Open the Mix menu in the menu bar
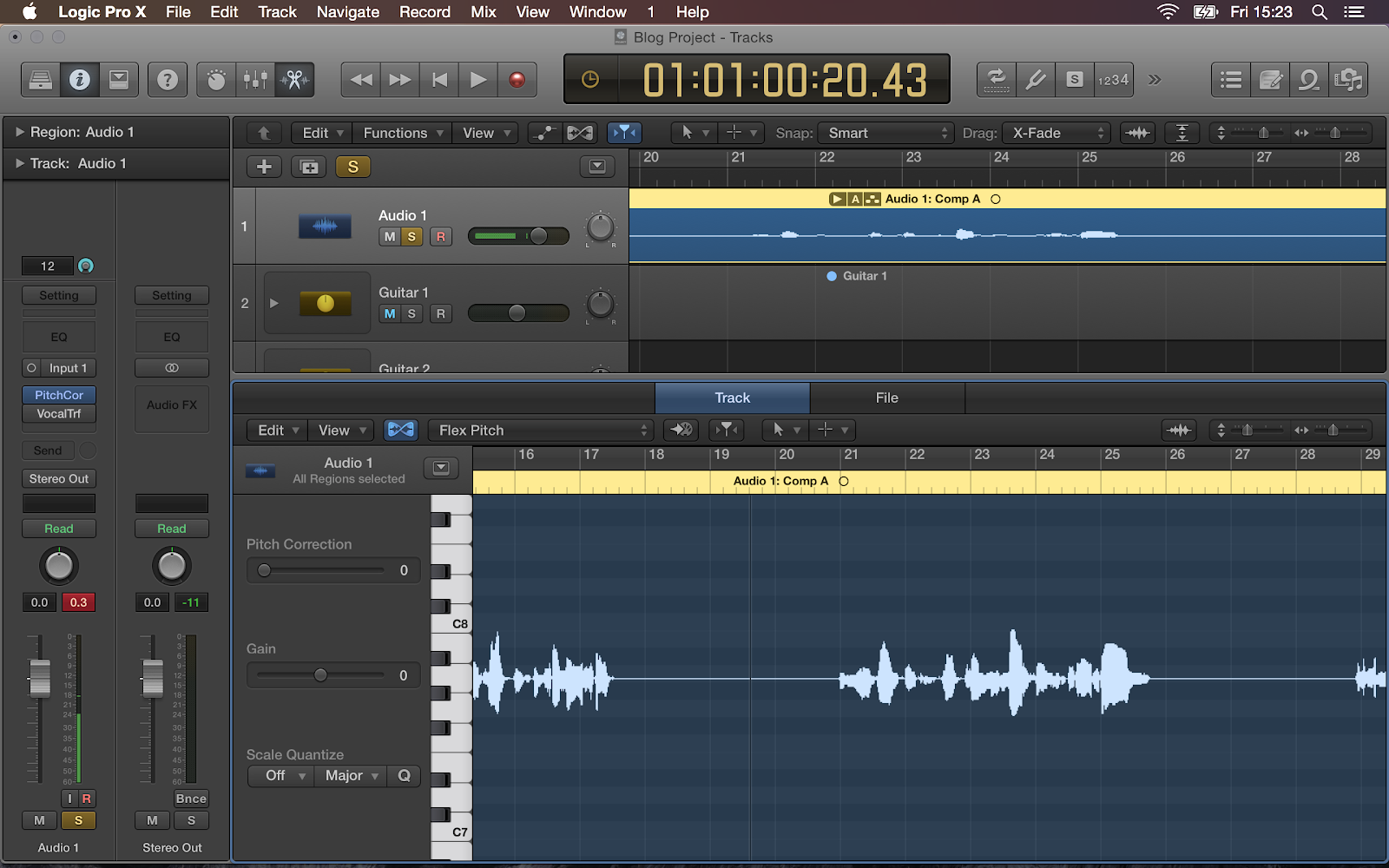 coord(483,12)
